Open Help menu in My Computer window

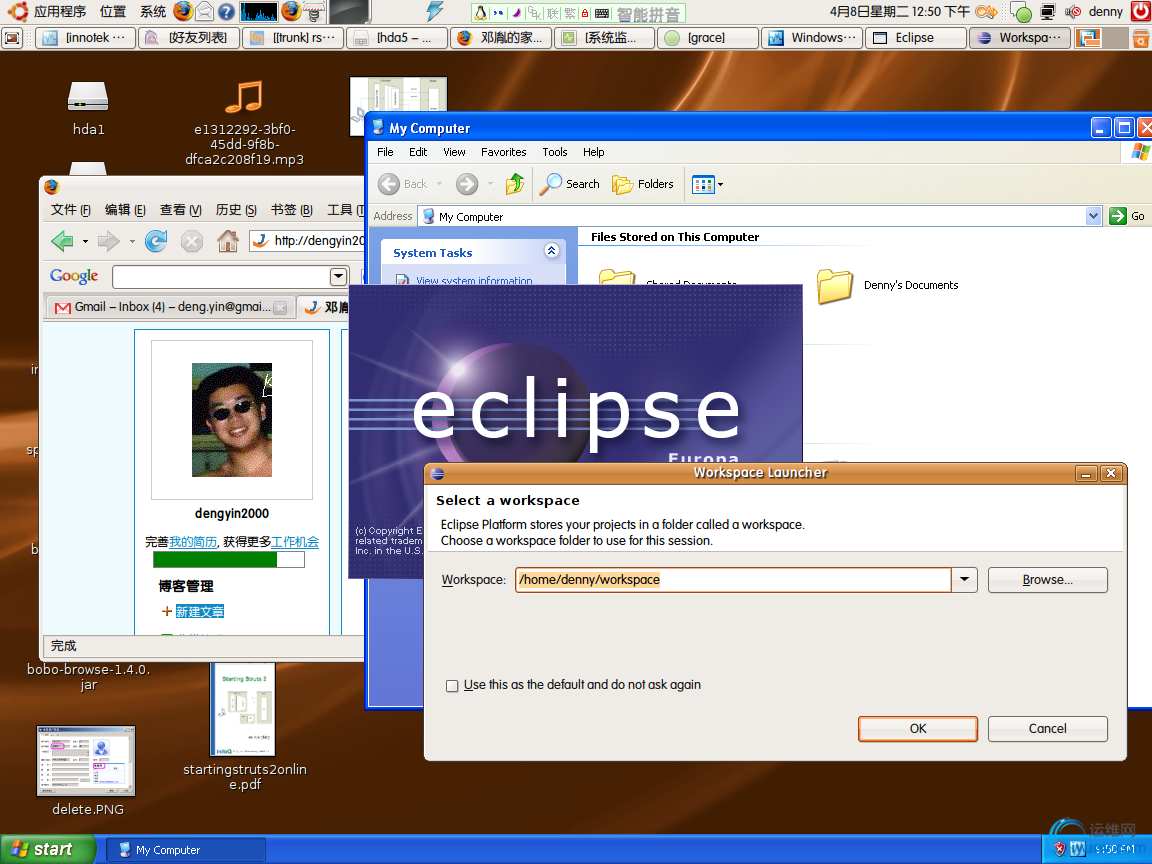tap(594, 152)
